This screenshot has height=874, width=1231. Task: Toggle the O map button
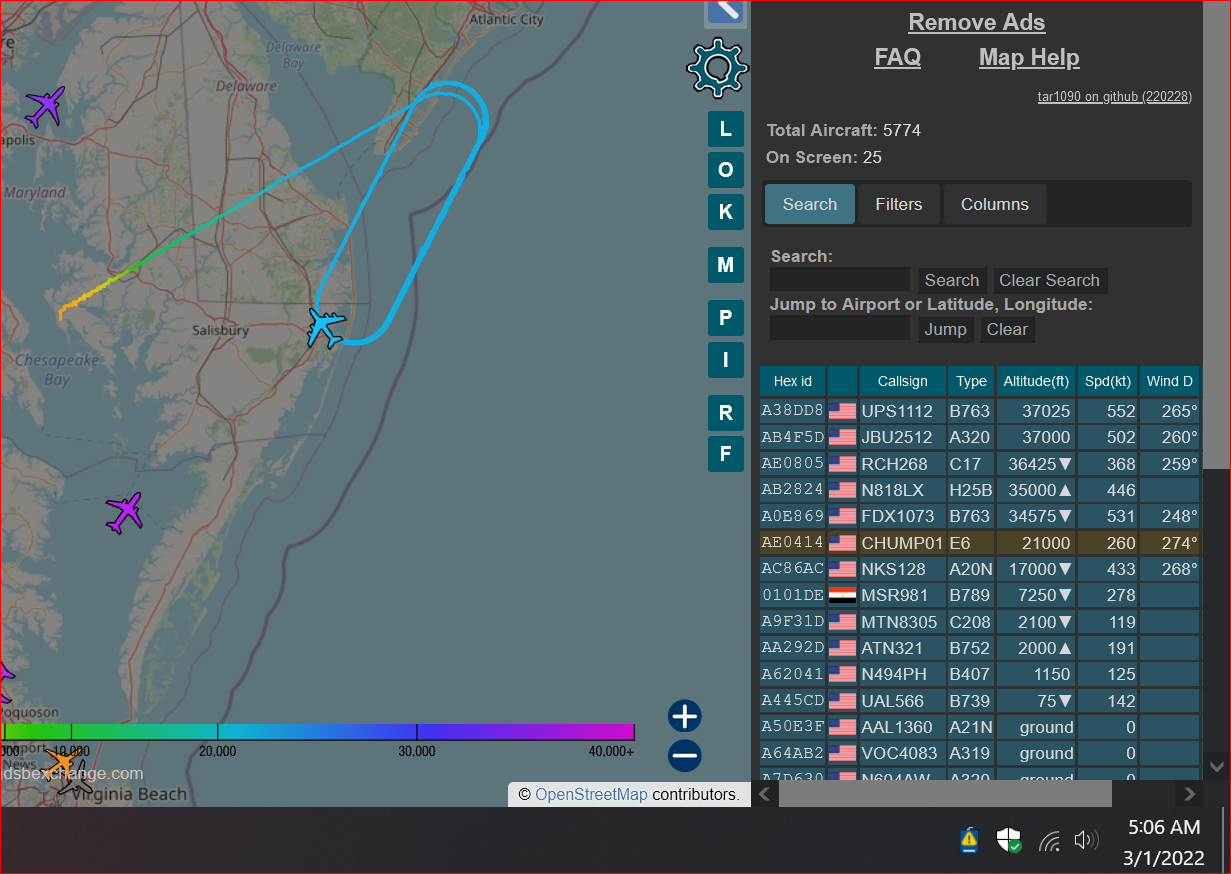pyautogui.click(x=726, y=170)
